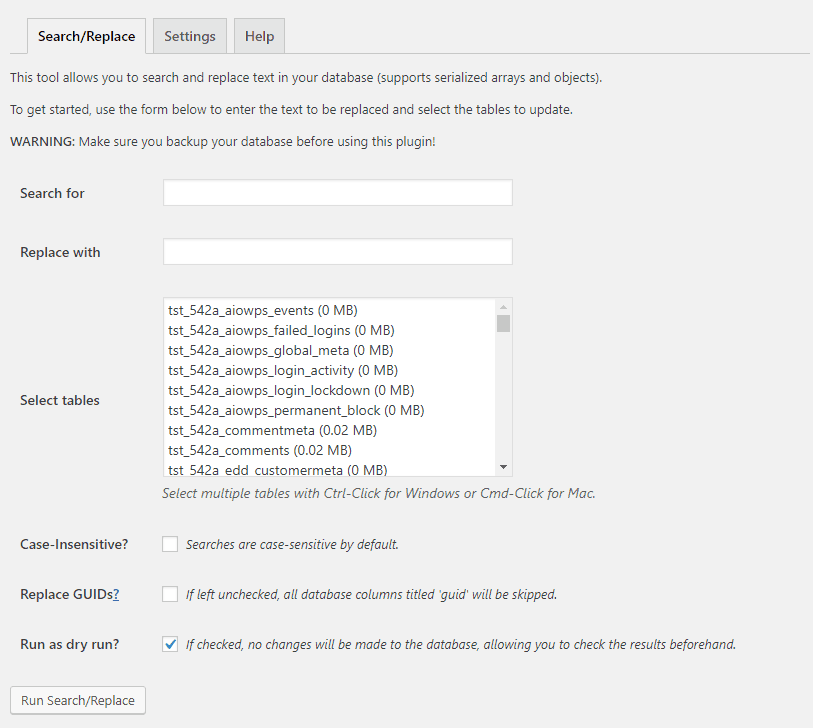Choose tst_542a_aiowps_global_meta in the list
This screenshot has width=813, height=728.
[x=280, y=350]
